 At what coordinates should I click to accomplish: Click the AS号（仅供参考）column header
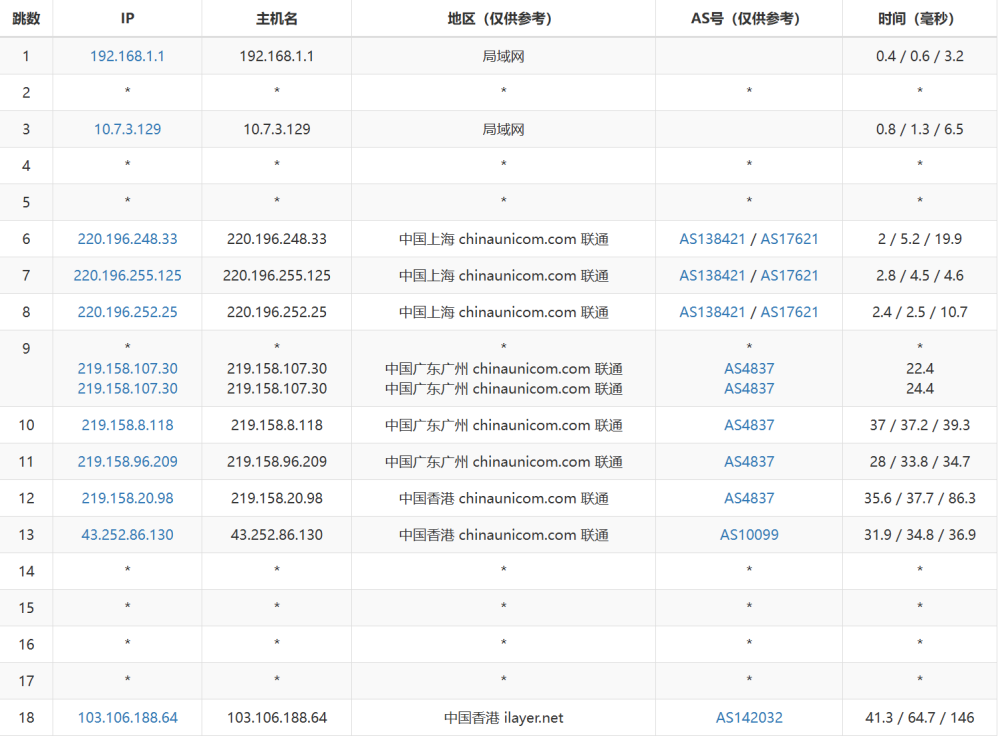[748, 17]
